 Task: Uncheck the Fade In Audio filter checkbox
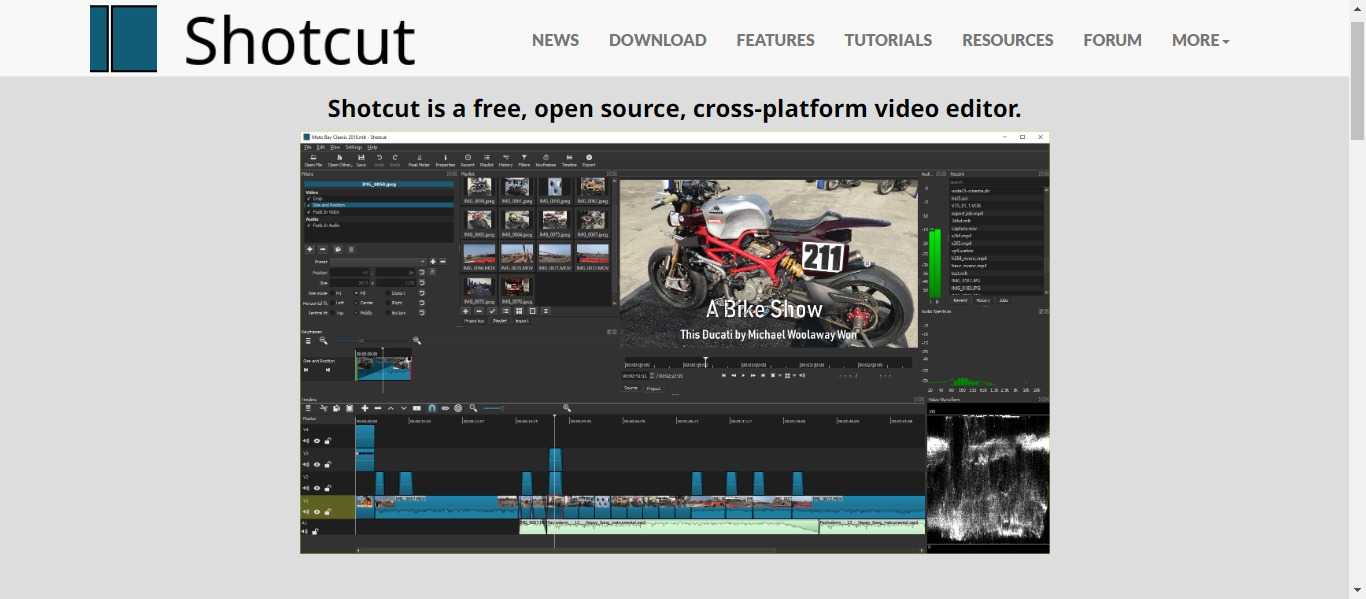pos(308,226)
